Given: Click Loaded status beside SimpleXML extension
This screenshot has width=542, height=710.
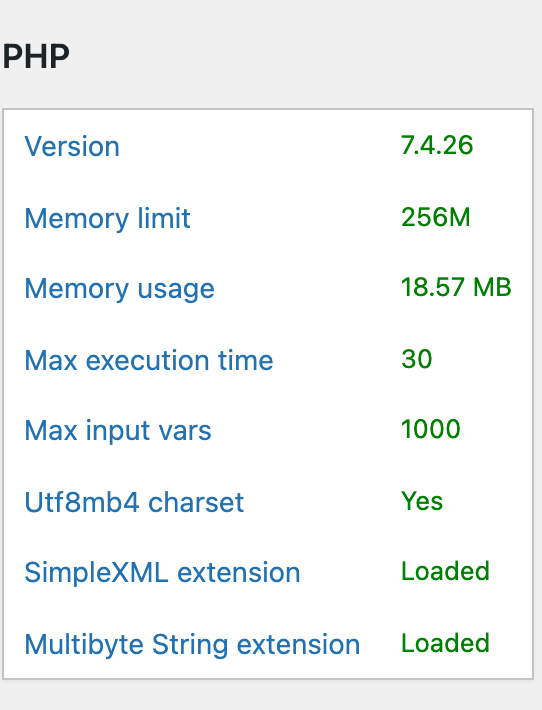Looking at the screenshot, I should click(446, 571).
